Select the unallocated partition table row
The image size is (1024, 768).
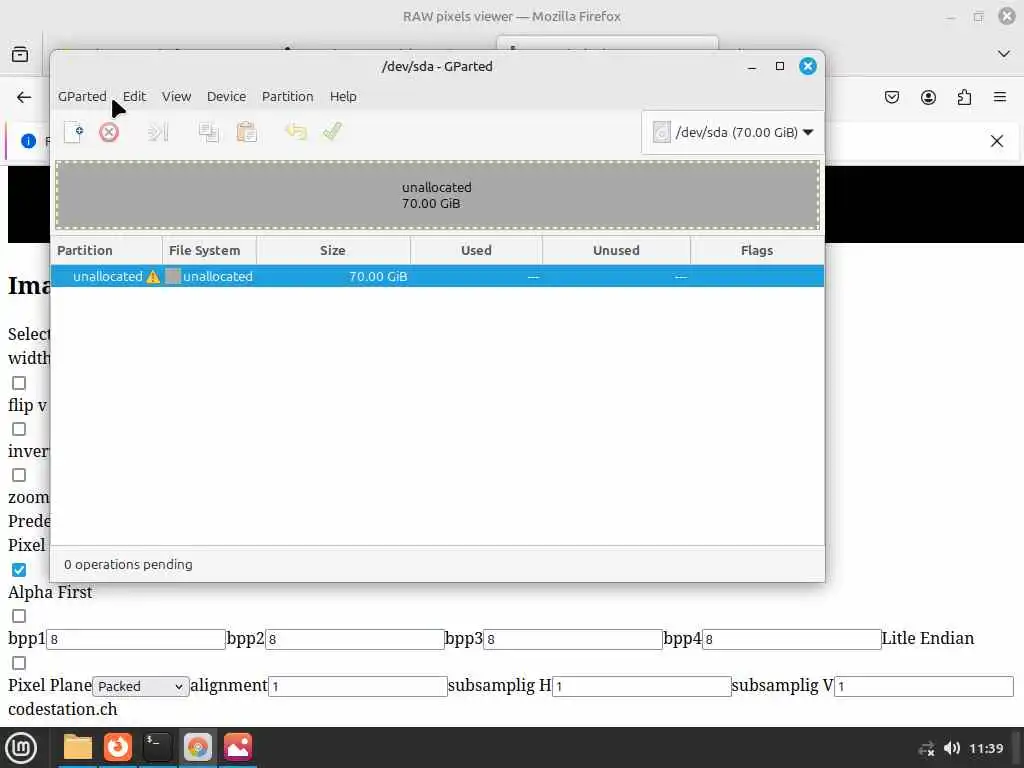(x=437, y=276)
